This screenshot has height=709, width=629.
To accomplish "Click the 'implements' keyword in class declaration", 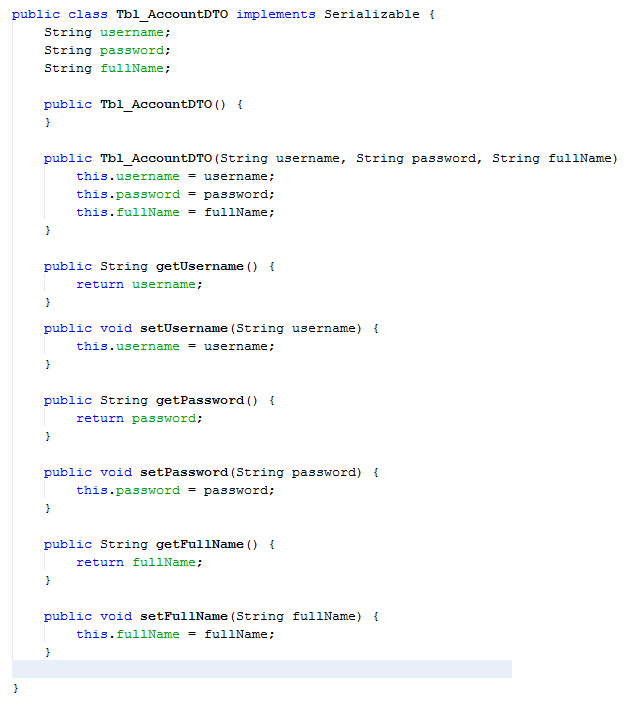I will 276,15.
